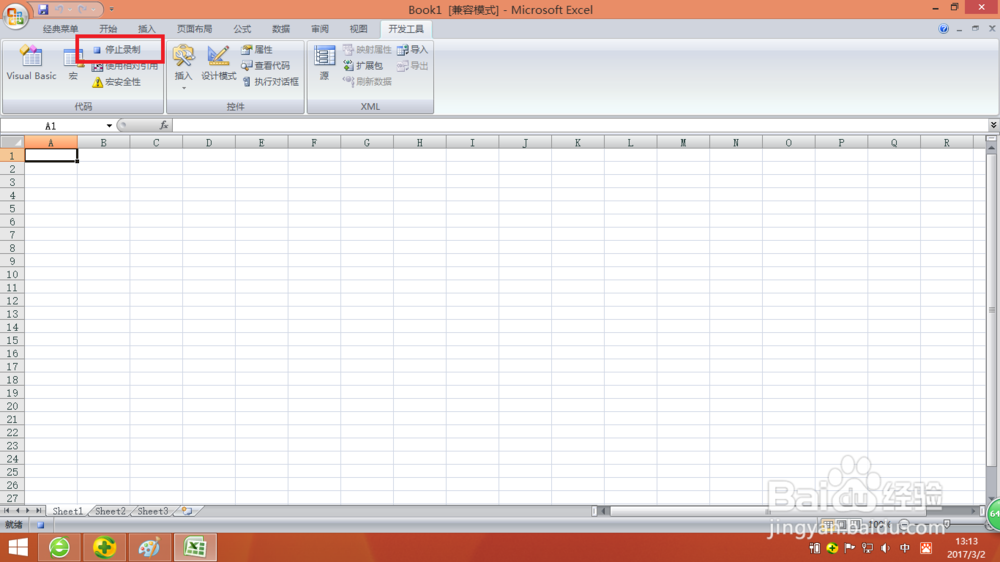
Task: Expand the formula bar chevron
Action: click(994, 125)
